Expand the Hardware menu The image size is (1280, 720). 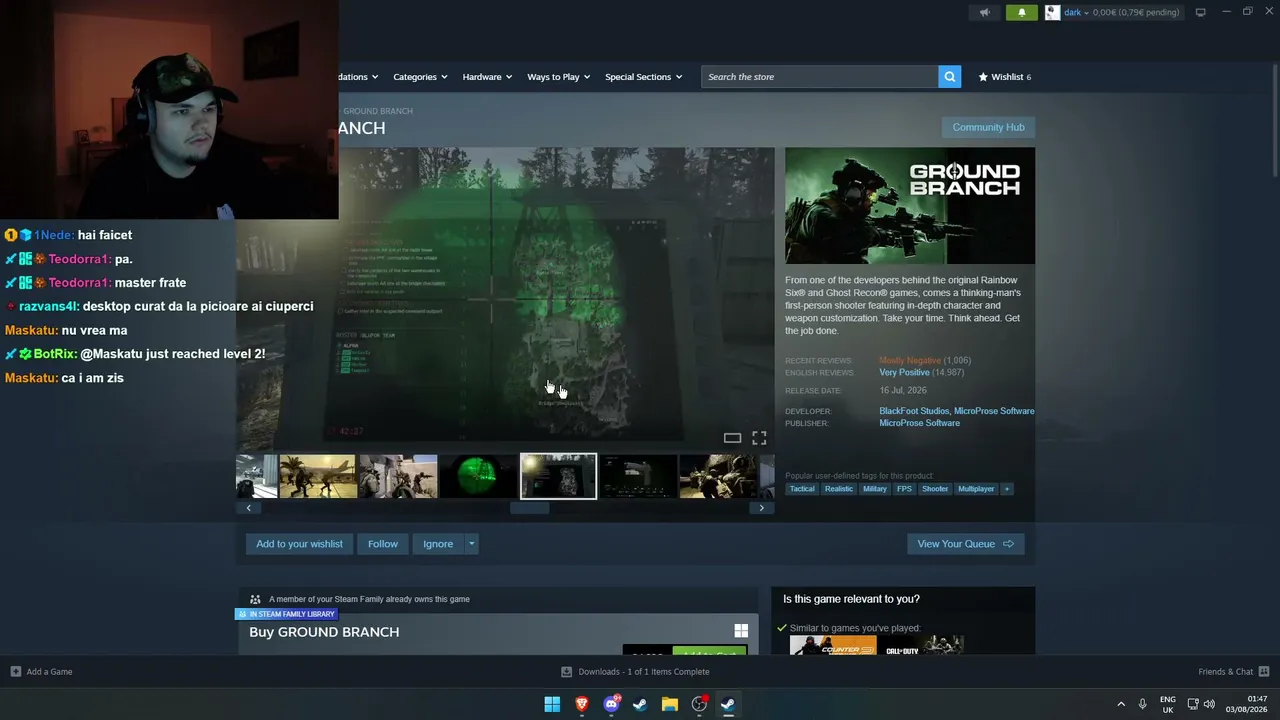coord(487,76)
